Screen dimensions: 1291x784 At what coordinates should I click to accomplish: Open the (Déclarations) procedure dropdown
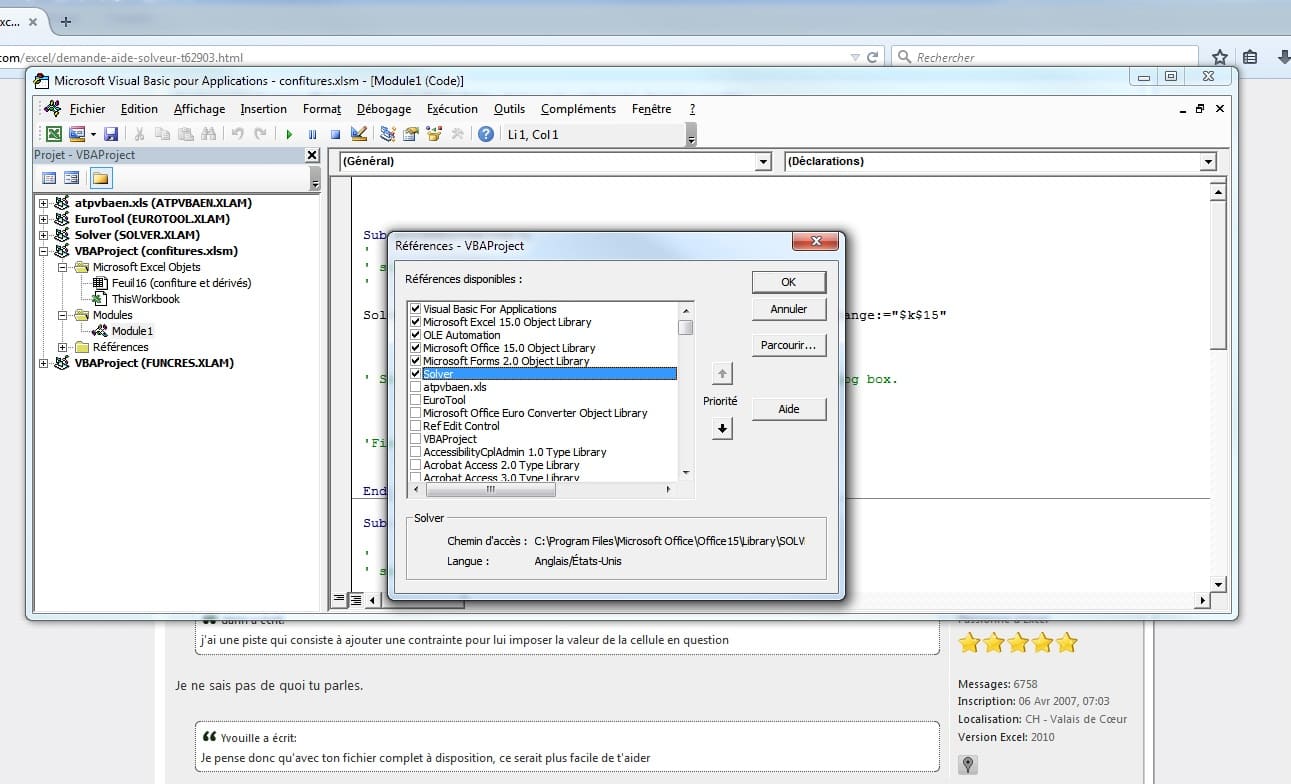[1208, 162]
